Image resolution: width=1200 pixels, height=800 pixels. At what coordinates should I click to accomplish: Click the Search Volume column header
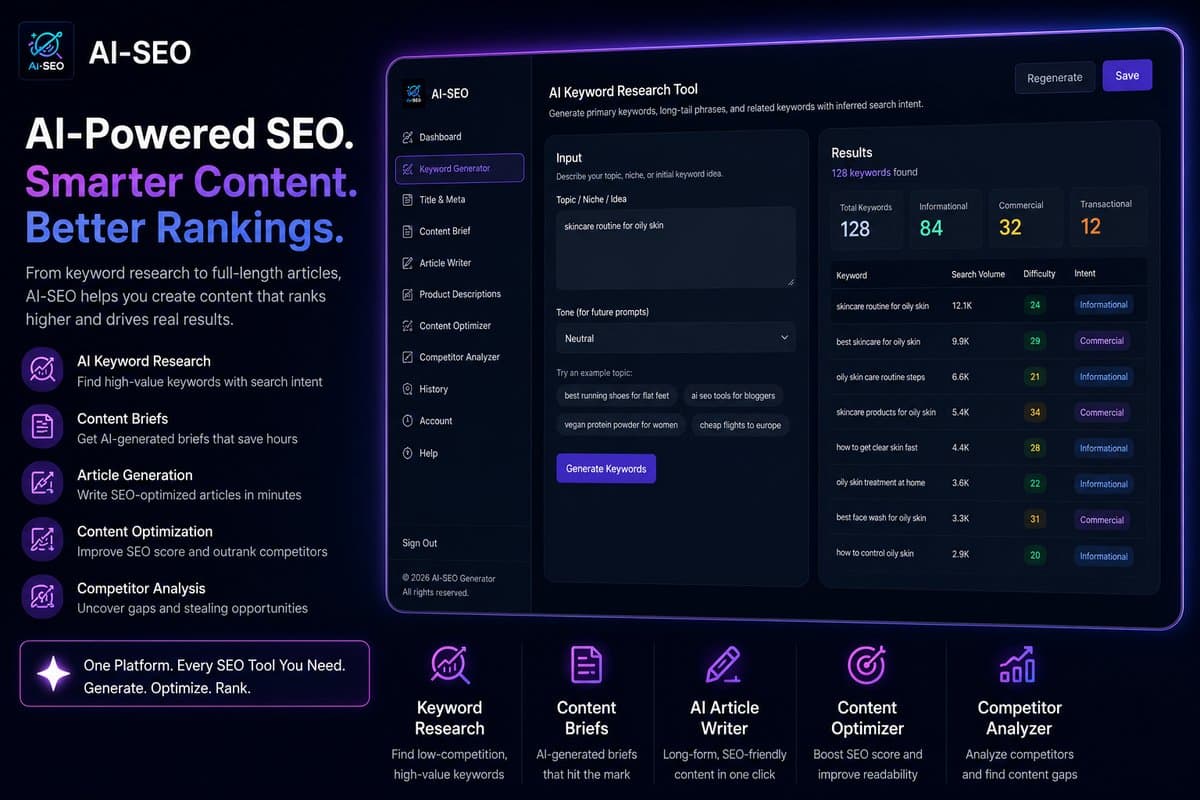(x=978, y=274)
